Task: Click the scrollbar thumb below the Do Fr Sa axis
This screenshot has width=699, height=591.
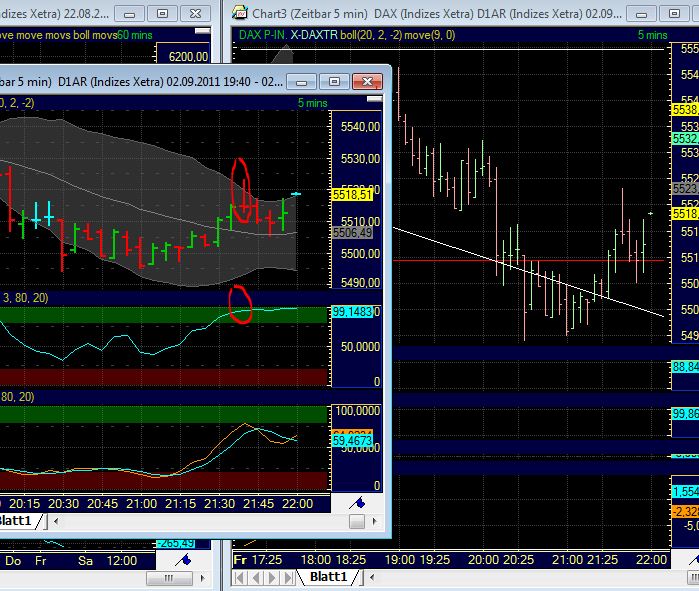Action: click(169, 578)
